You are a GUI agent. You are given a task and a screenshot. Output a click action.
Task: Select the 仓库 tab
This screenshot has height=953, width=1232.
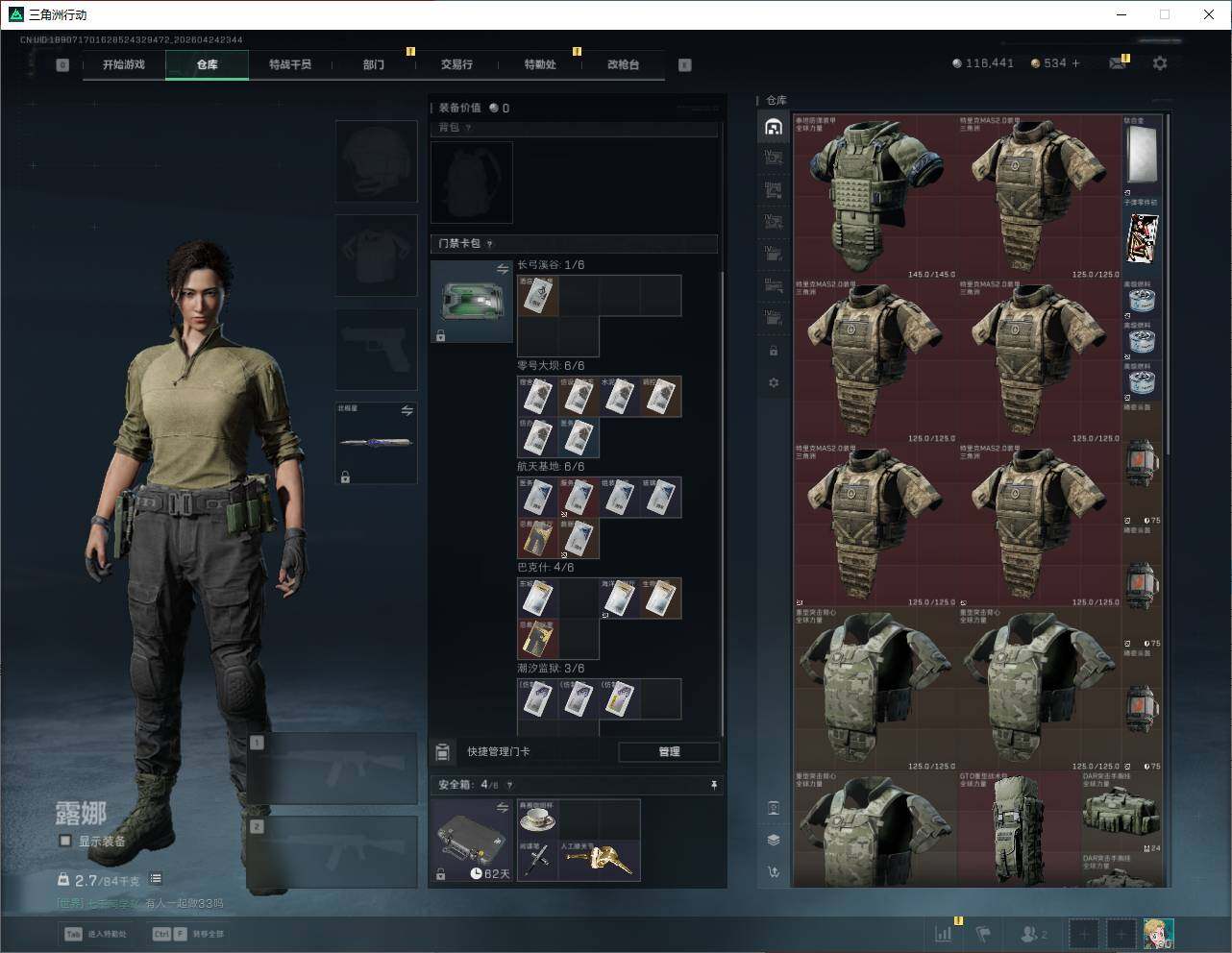(x=208, y=64)
